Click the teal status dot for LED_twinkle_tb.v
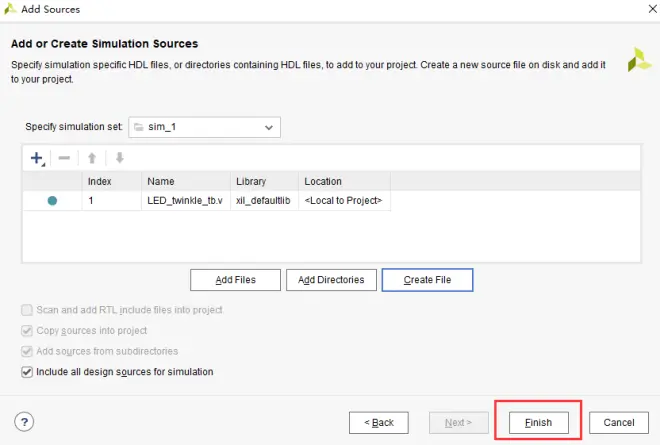This screenshot has height=445, width=660. point(52,201)
